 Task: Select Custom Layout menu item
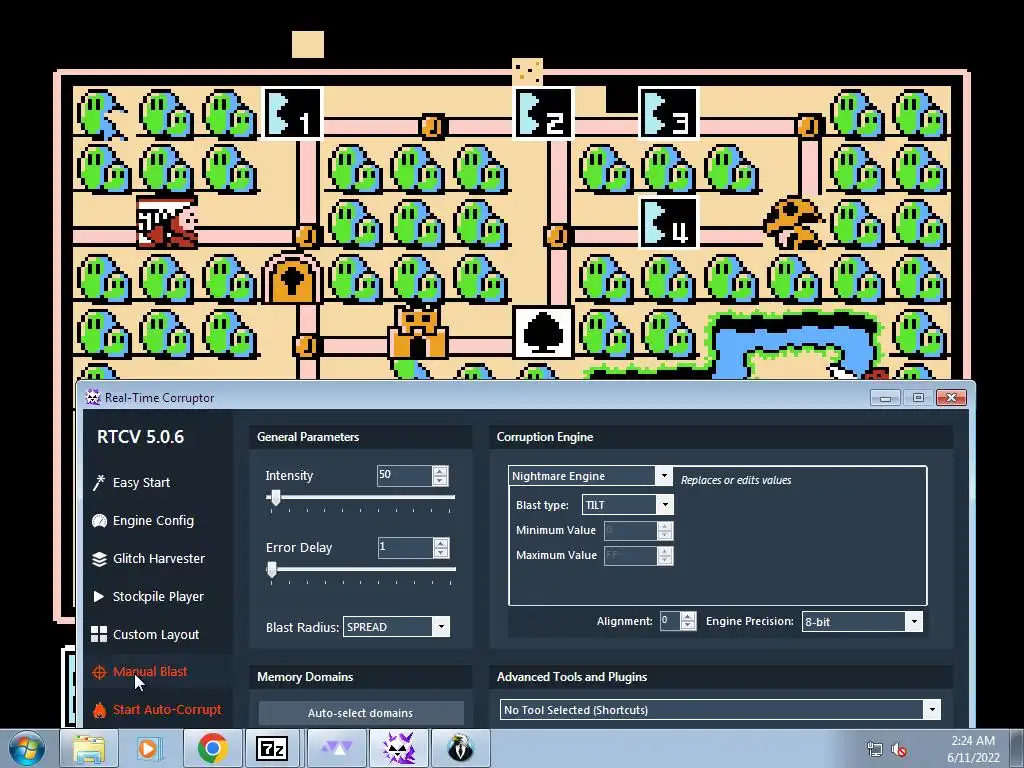click(x=156, y=634)
